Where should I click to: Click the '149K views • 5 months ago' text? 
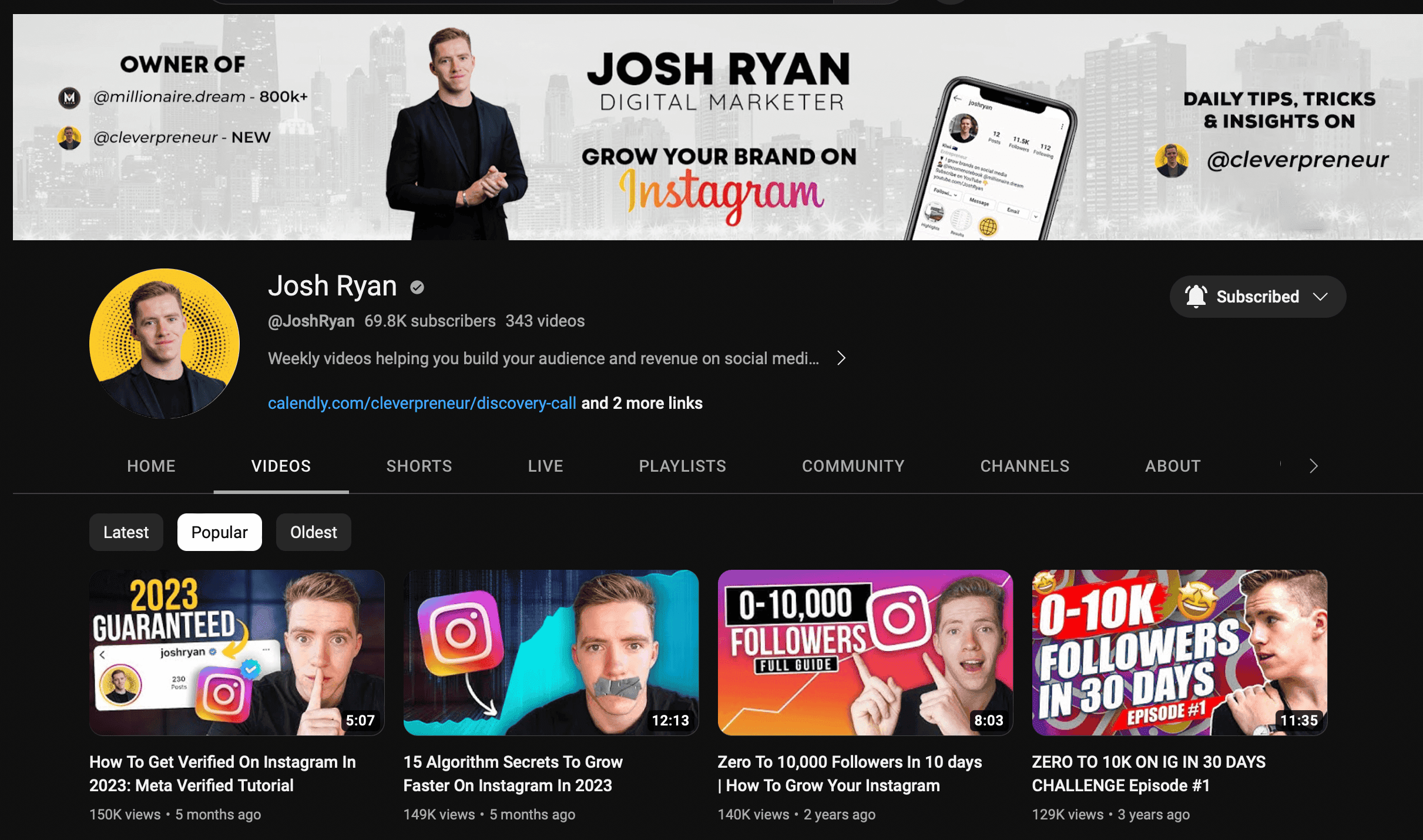coord(489,815)
